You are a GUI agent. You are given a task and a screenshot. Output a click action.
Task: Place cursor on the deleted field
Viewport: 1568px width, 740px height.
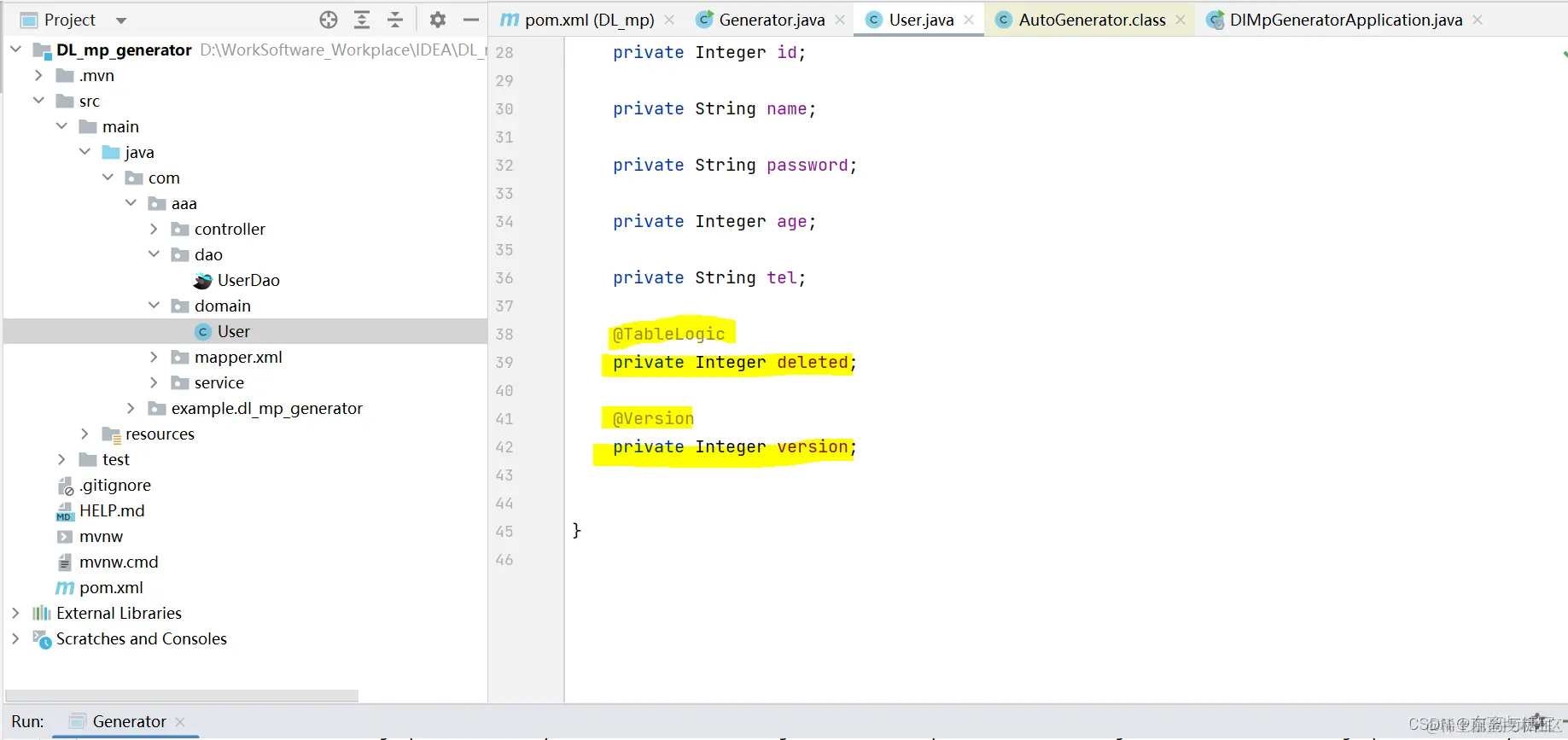[813, 362]
